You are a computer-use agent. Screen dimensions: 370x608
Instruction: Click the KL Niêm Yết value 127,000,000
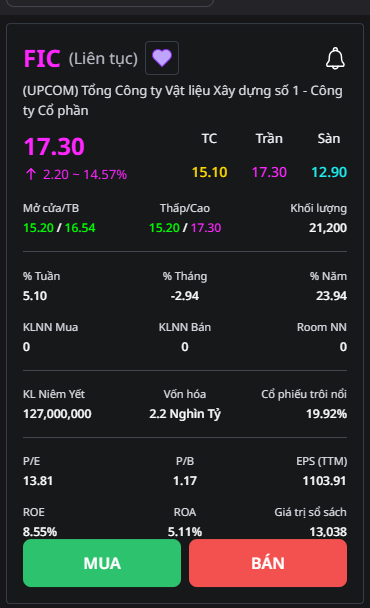click(x=57, y=414)
